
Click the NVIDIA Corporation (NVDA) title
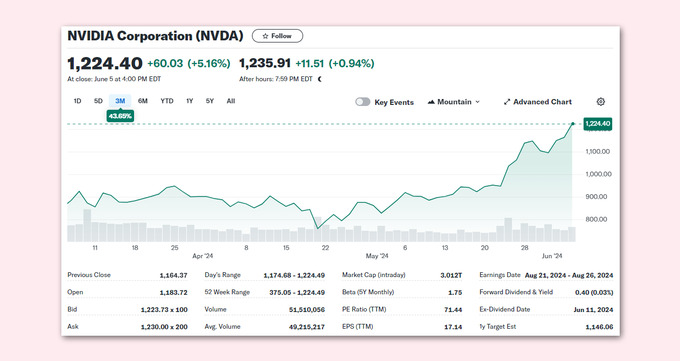coord(155,36)
